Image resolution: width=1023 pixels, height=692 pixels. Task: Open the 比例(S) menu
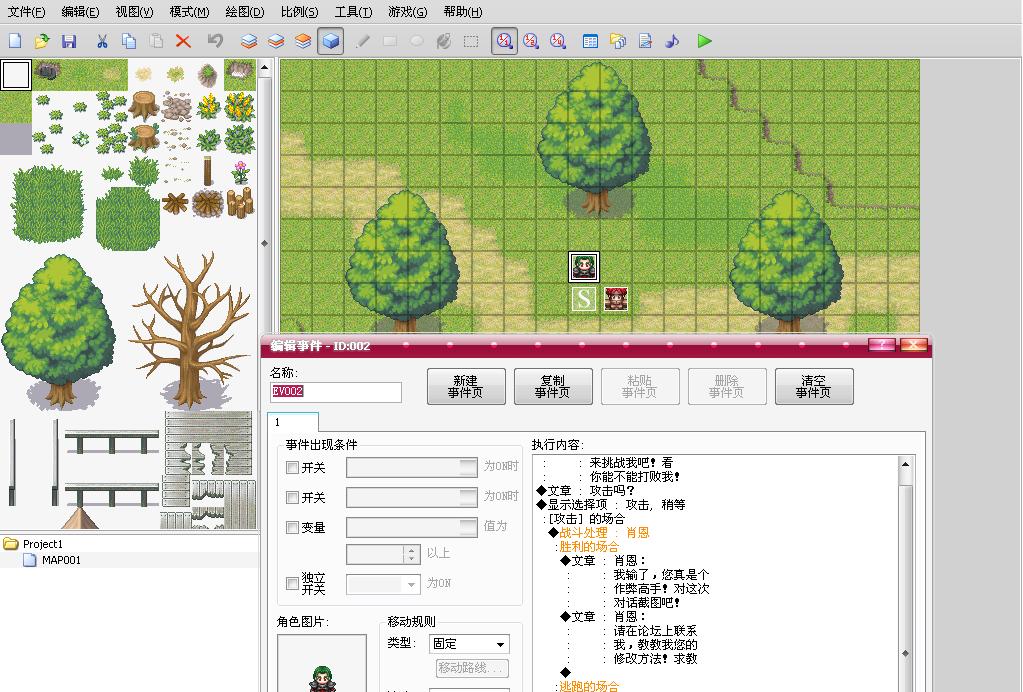(299, 12)
